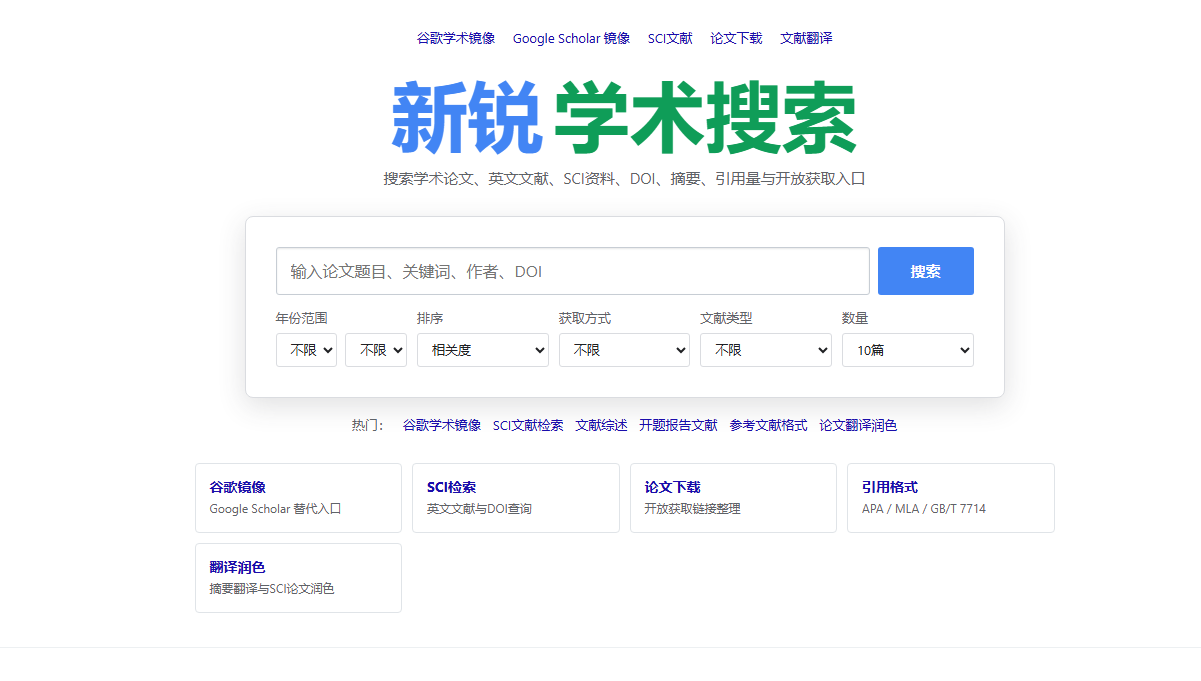
Task: Click the 排序 label
Action: [x=430, y=318]
